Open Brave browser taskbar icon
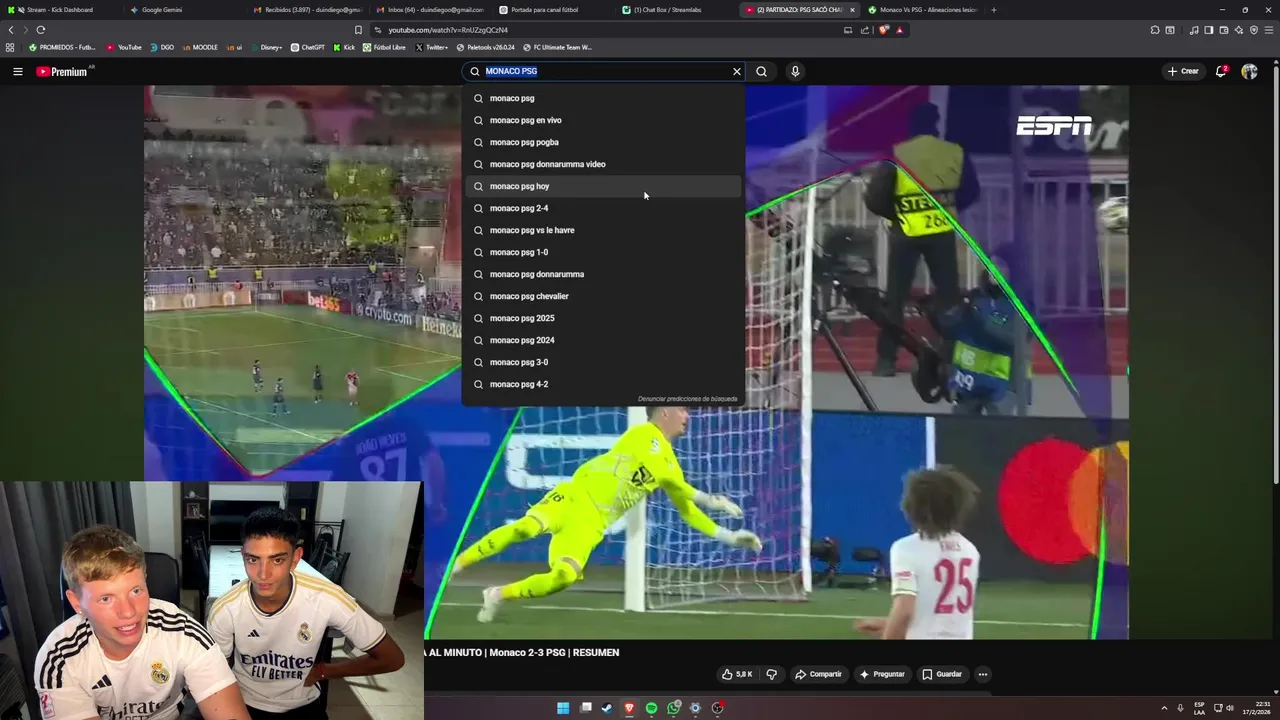This screenshot has width=1280, height=720. [x=629, y=708]
